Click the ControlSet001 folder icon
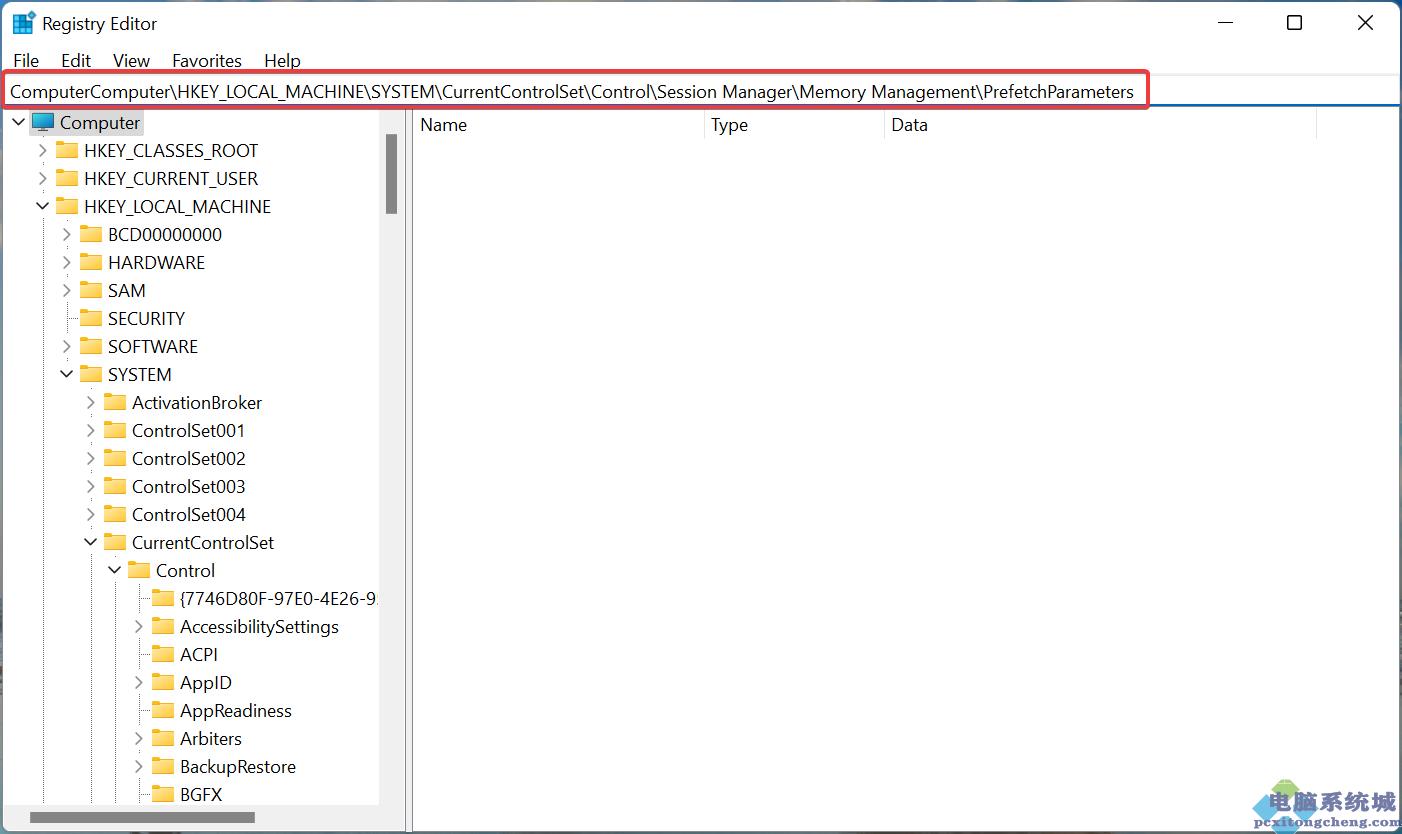 115,430
